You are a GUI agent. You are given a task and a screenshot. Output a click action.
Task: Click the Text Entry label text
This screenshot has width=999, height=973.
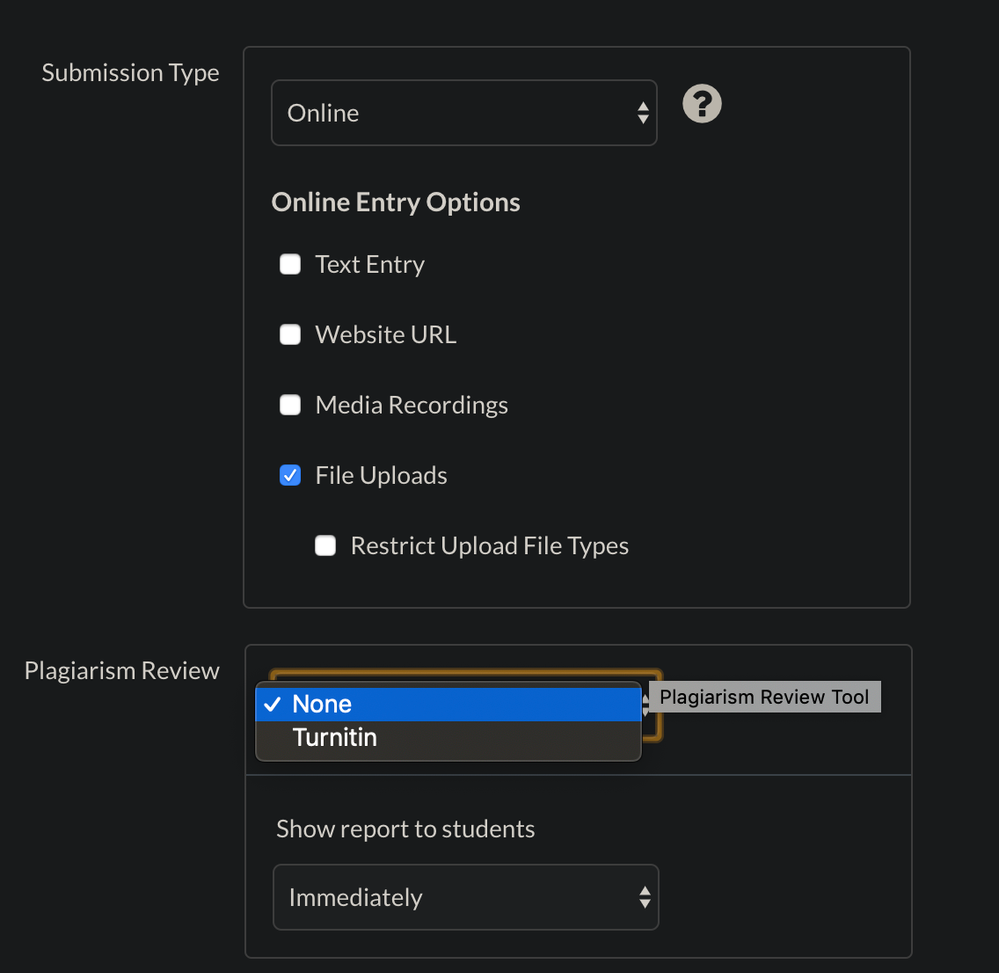coord(370,265)
